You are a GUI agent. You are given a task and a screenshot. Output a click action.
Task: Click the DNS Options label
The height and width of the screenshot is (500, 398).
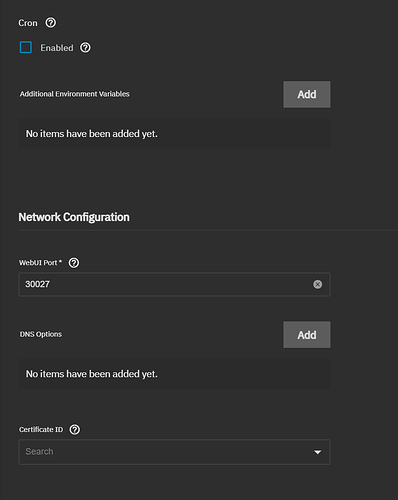coord(41,334)
